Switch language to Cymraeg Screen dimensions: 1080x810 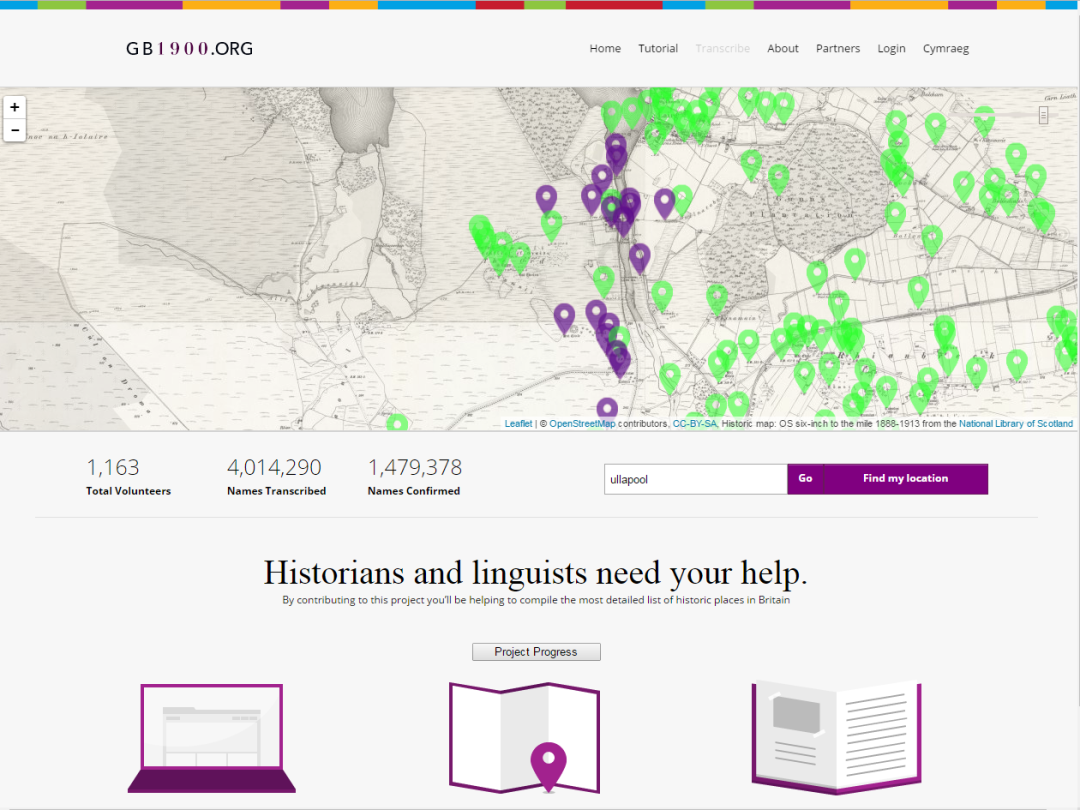[x=945, y=48]
